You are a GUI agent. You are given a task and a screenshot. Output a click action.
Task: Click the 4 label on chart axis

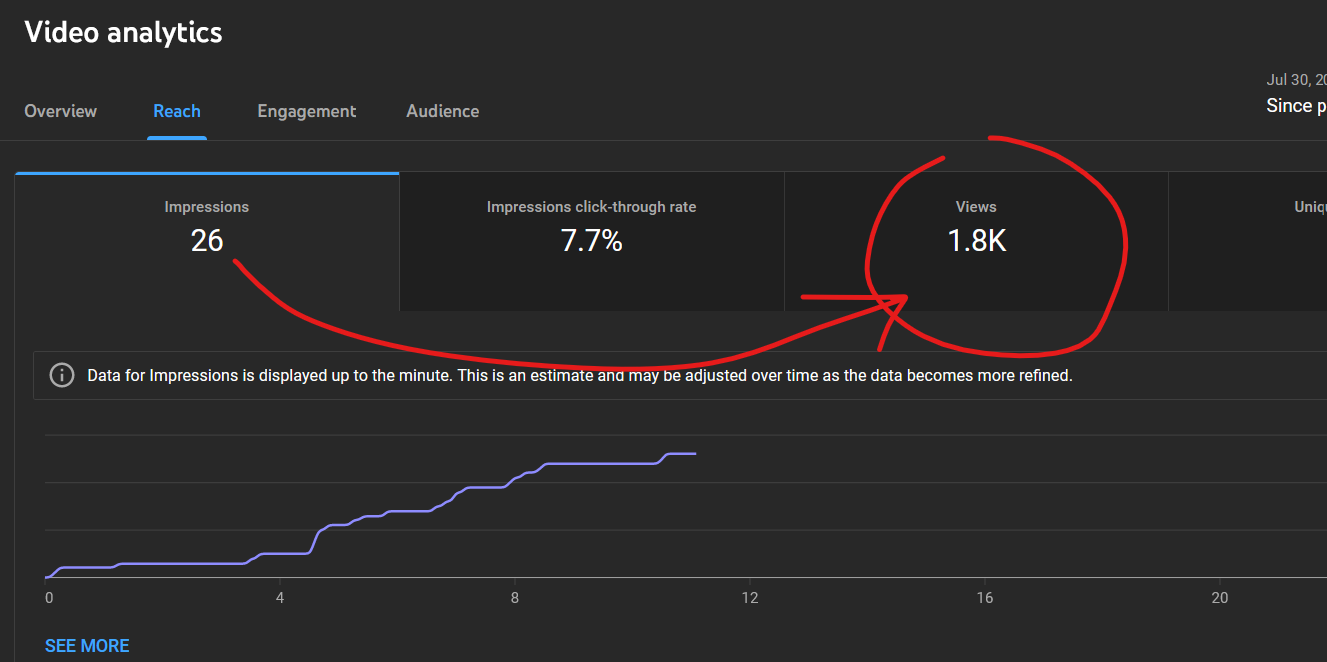(x=280, y=598)
